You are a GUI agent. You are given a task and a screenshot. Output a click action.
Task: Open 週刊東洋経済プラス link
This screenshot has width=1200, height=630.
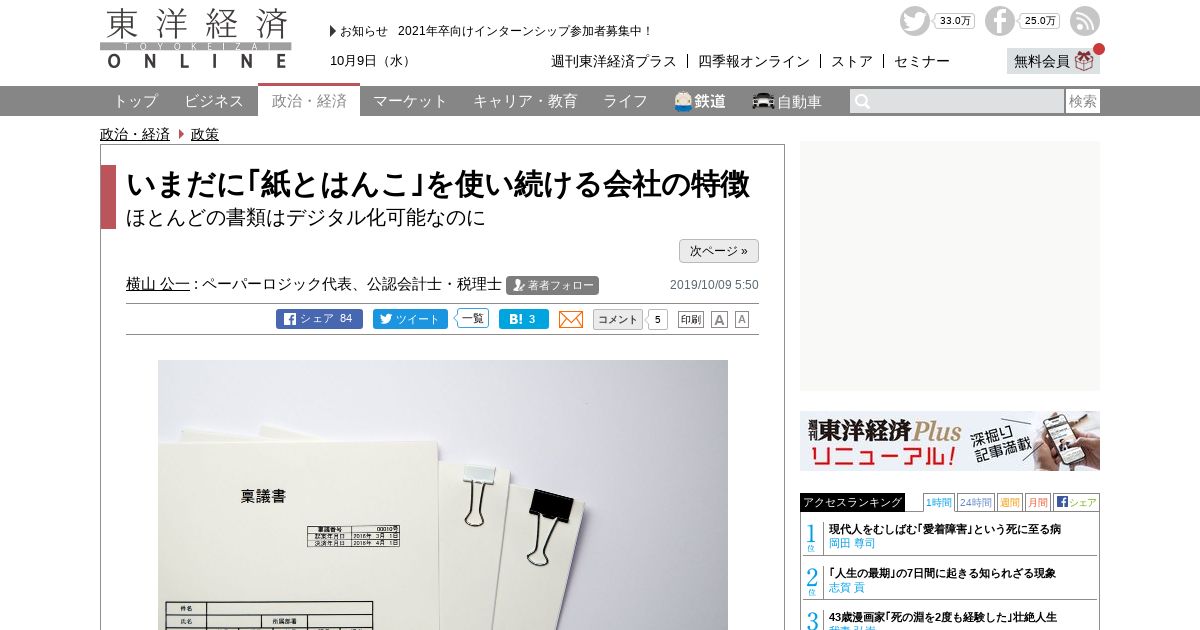(x=614, y=61)
